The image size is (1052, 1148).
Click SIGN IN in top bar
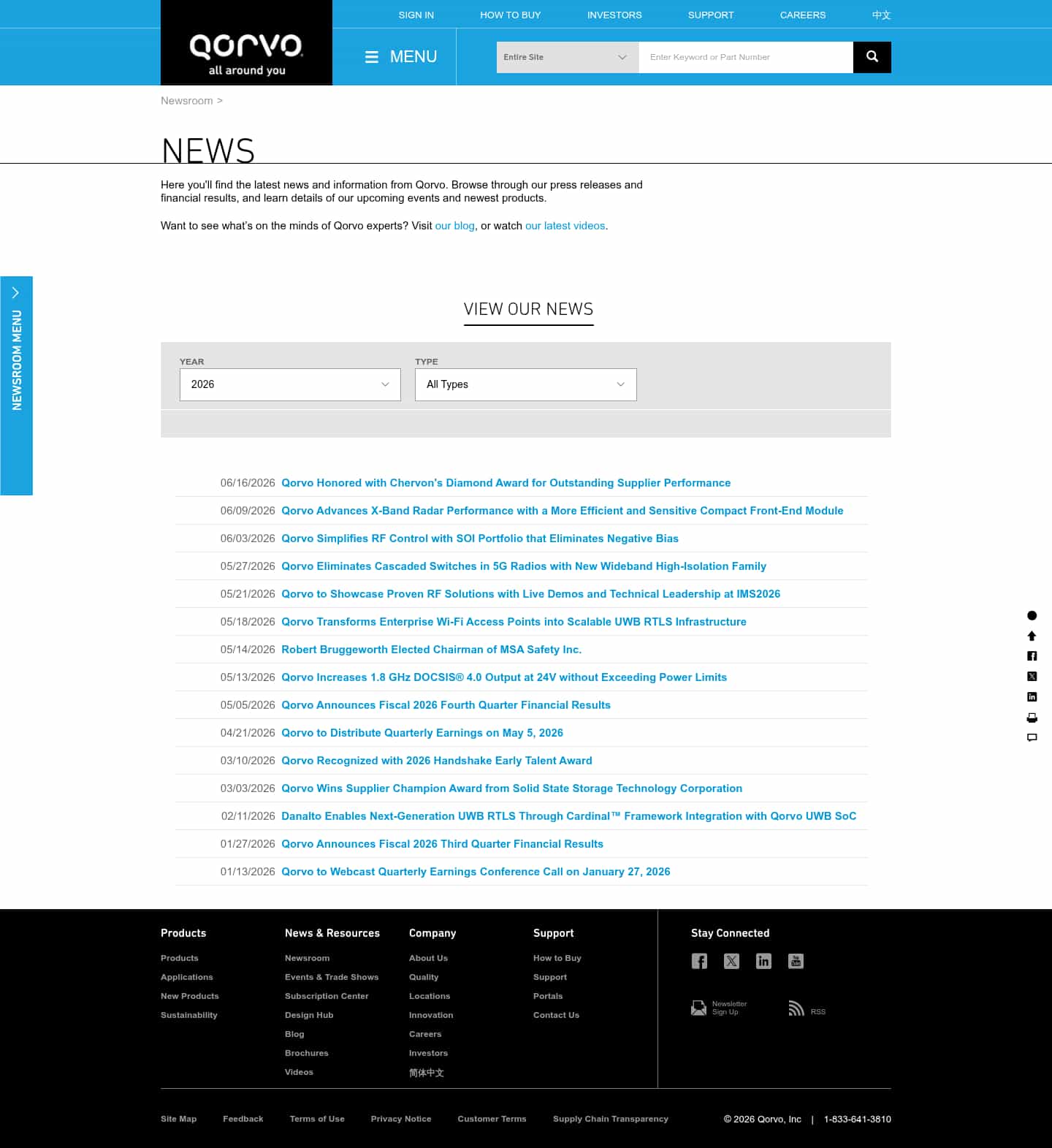coord(416,15)
